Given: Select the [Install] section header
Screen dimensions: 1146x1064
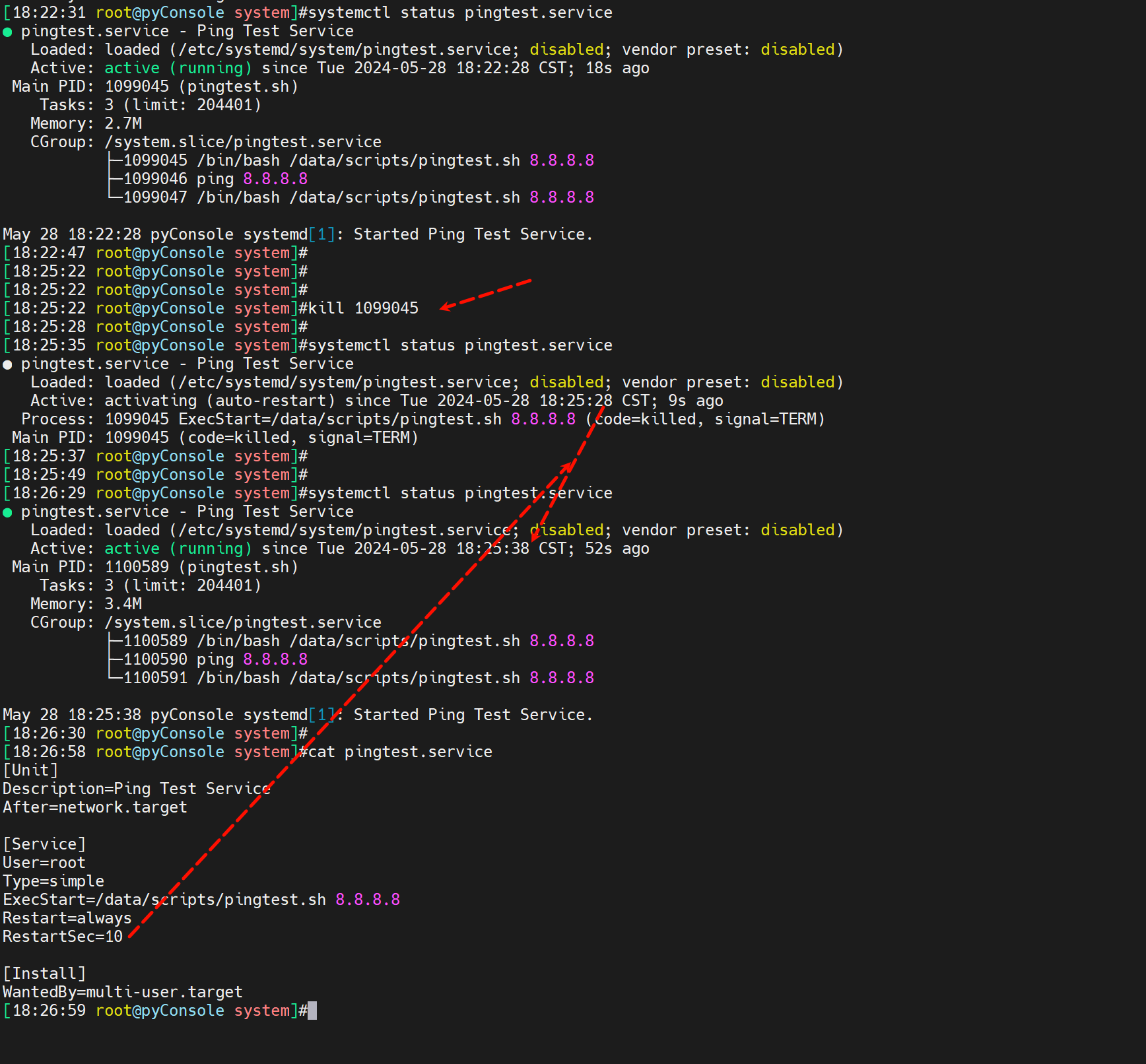Looking at the screenshot, I should point(44,974).
